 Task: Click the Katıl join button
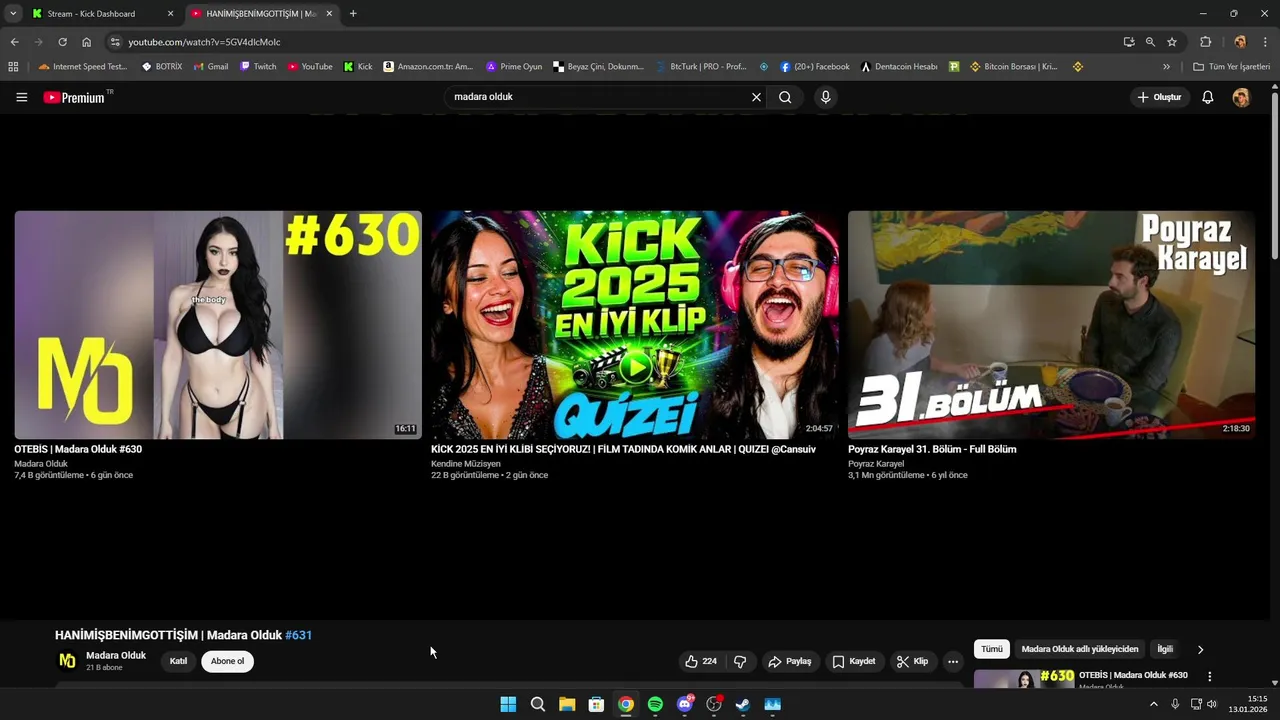coord(178,661)
